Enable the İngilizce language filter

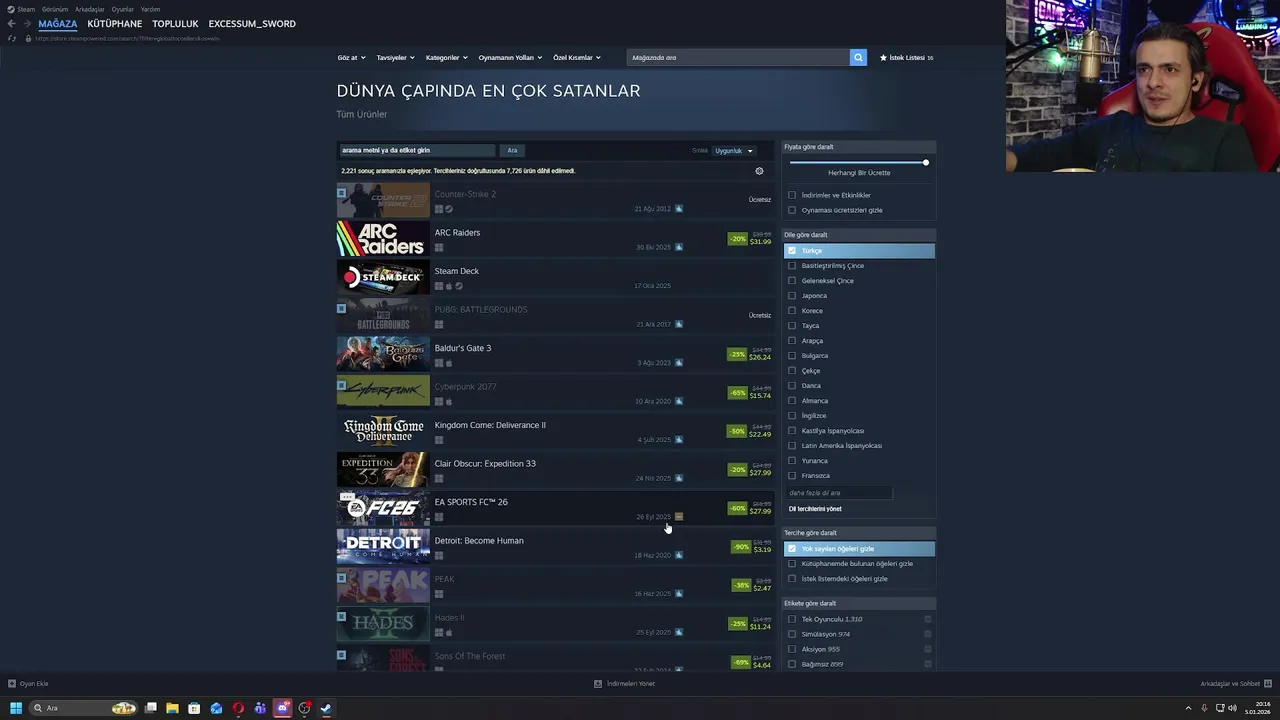click(792, 415)
